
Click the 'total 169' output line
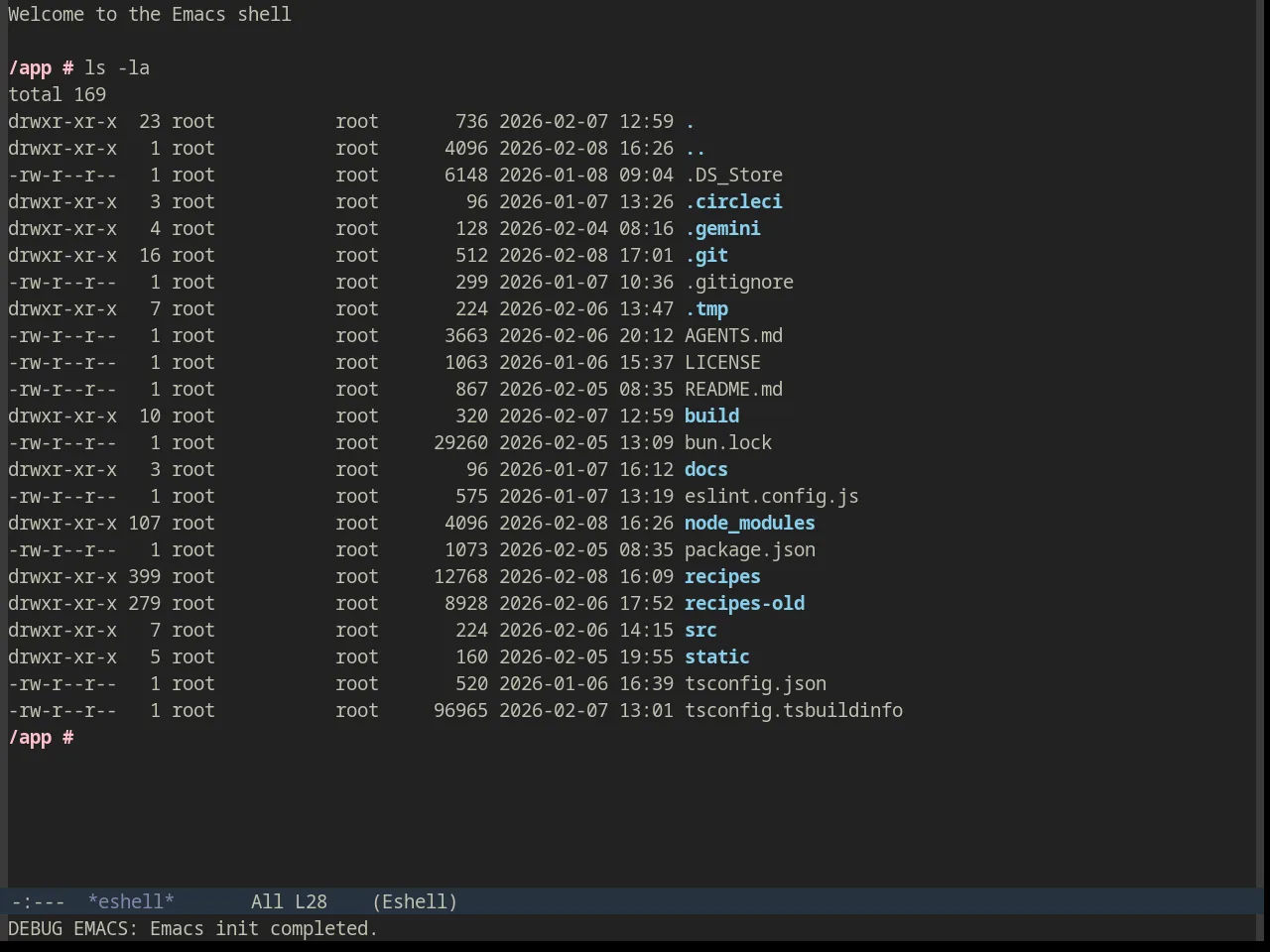pyautogui.click(x=57, y=94)
